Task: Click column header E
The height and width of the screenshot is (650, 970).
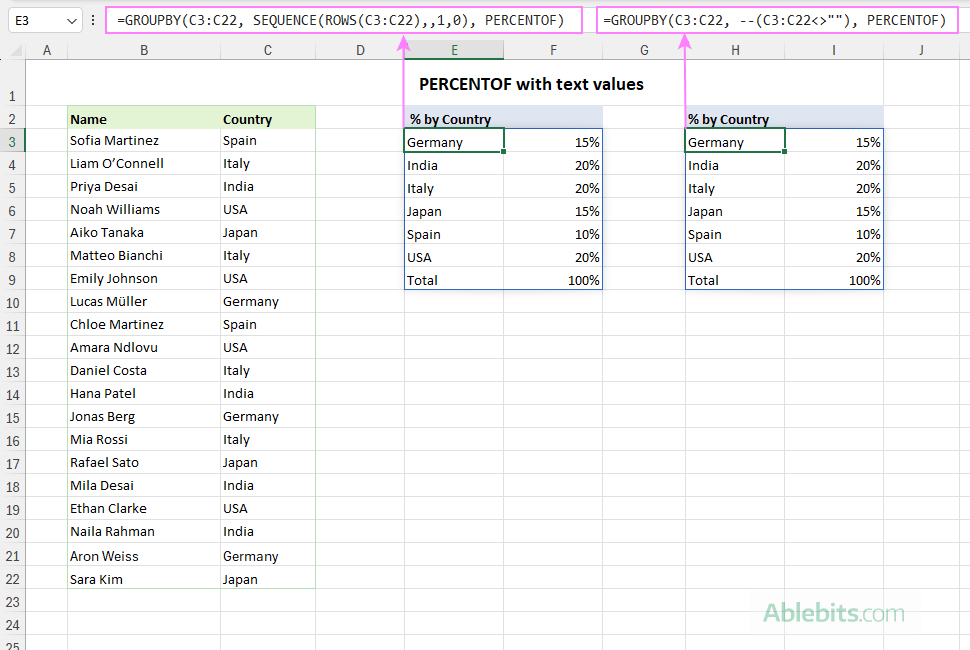Action: 453,49
